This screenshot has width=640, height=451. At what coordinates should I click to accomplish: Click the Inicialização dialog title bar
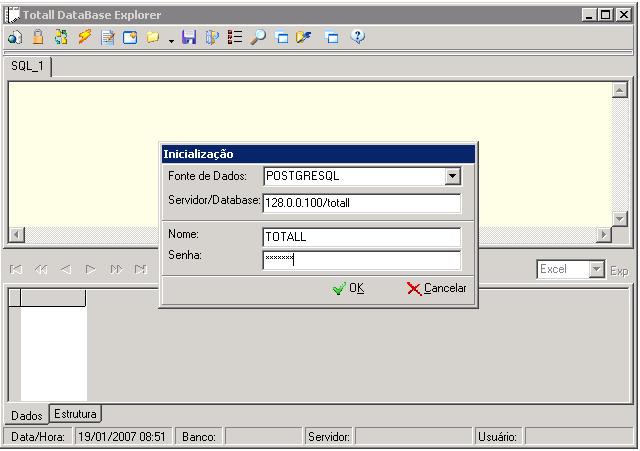pos(318,154)
